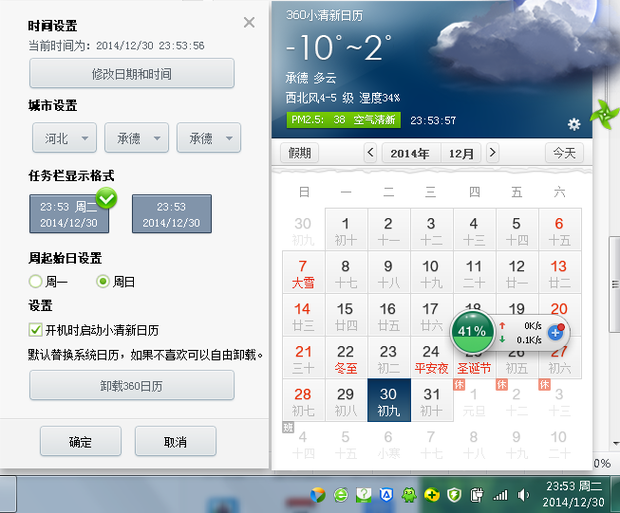Choose taskbar format with weekday 周二

(x=69, y=214)
